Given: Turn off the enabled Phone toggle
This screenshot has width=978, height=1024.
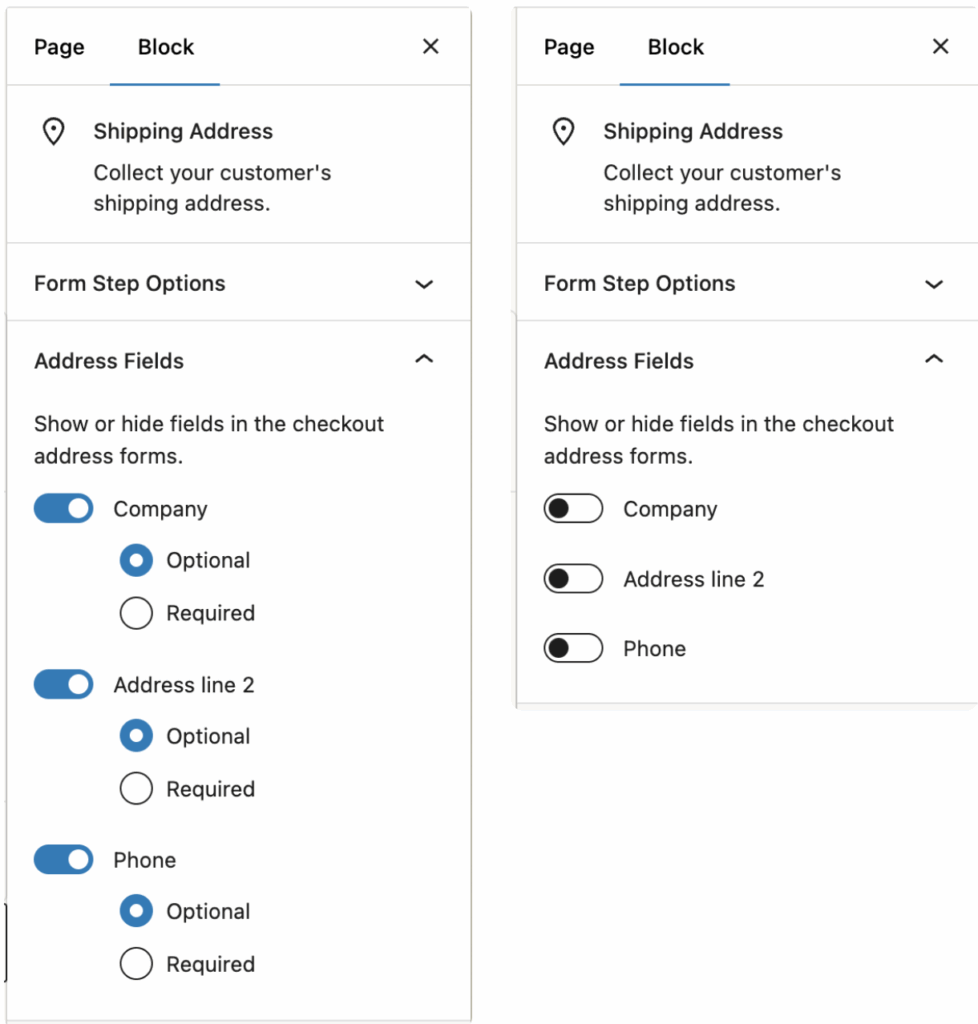Looking at the screenshot, I should 64,860.
